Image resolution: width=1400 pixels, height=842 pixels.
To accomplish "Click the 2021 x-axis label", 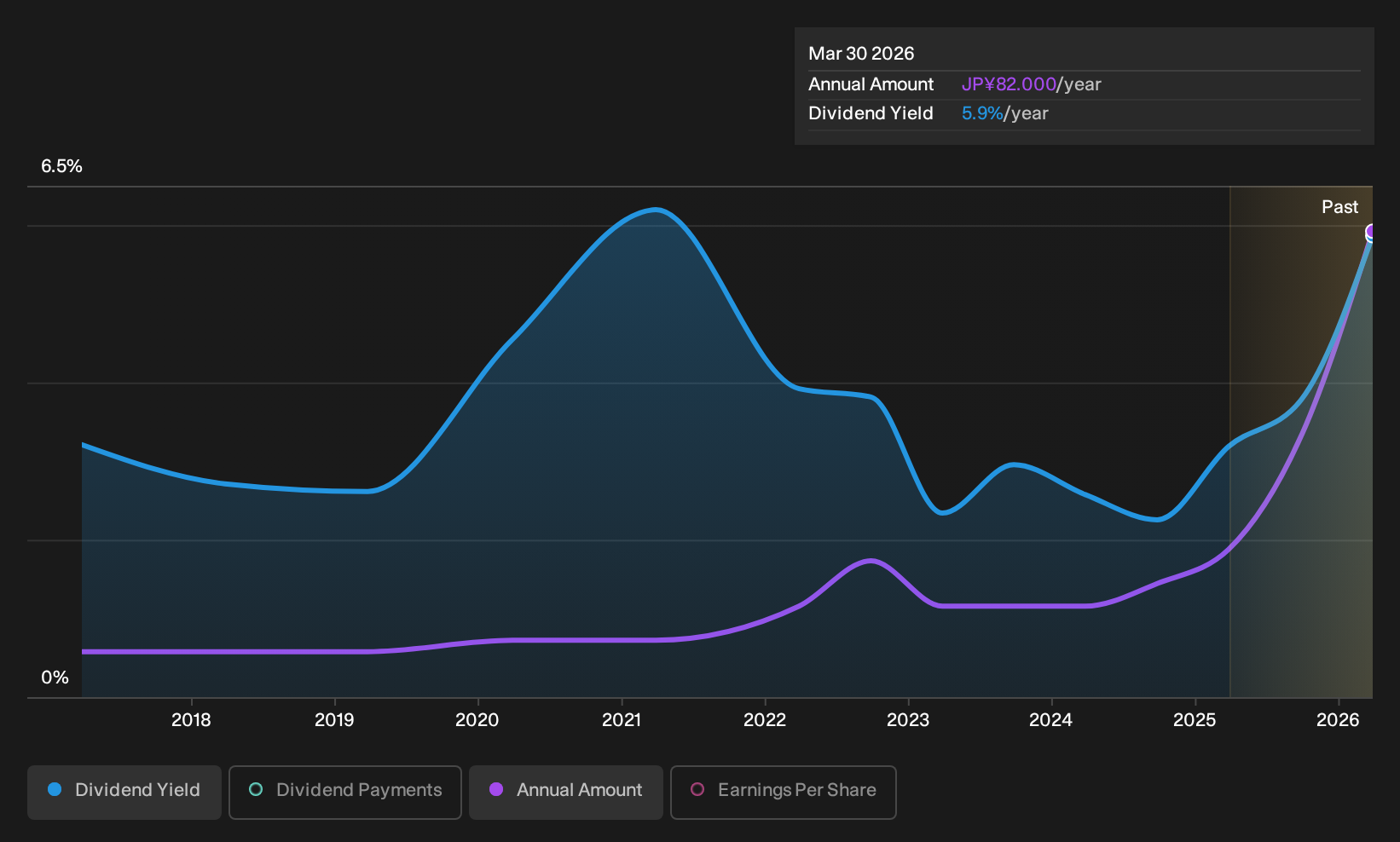I will click(622, 720).
